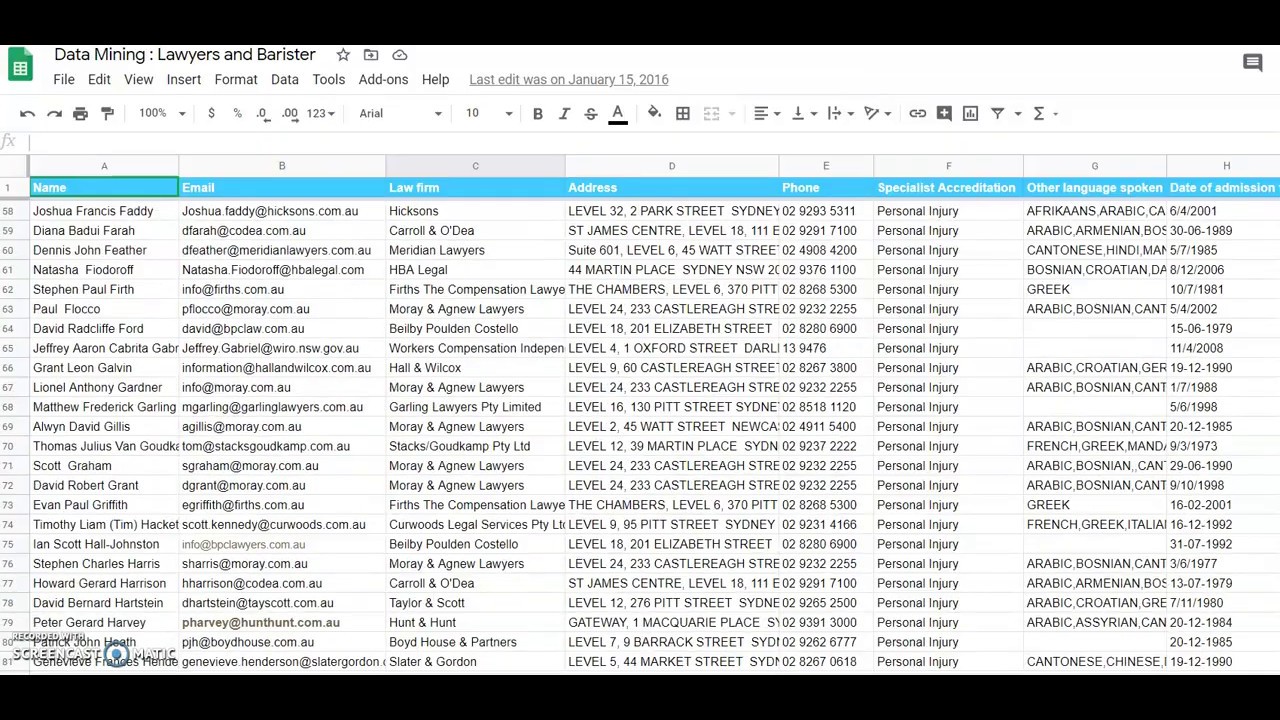Toggle italic formatting
The width and height of the screenshot is (1280, 720).
564,113
